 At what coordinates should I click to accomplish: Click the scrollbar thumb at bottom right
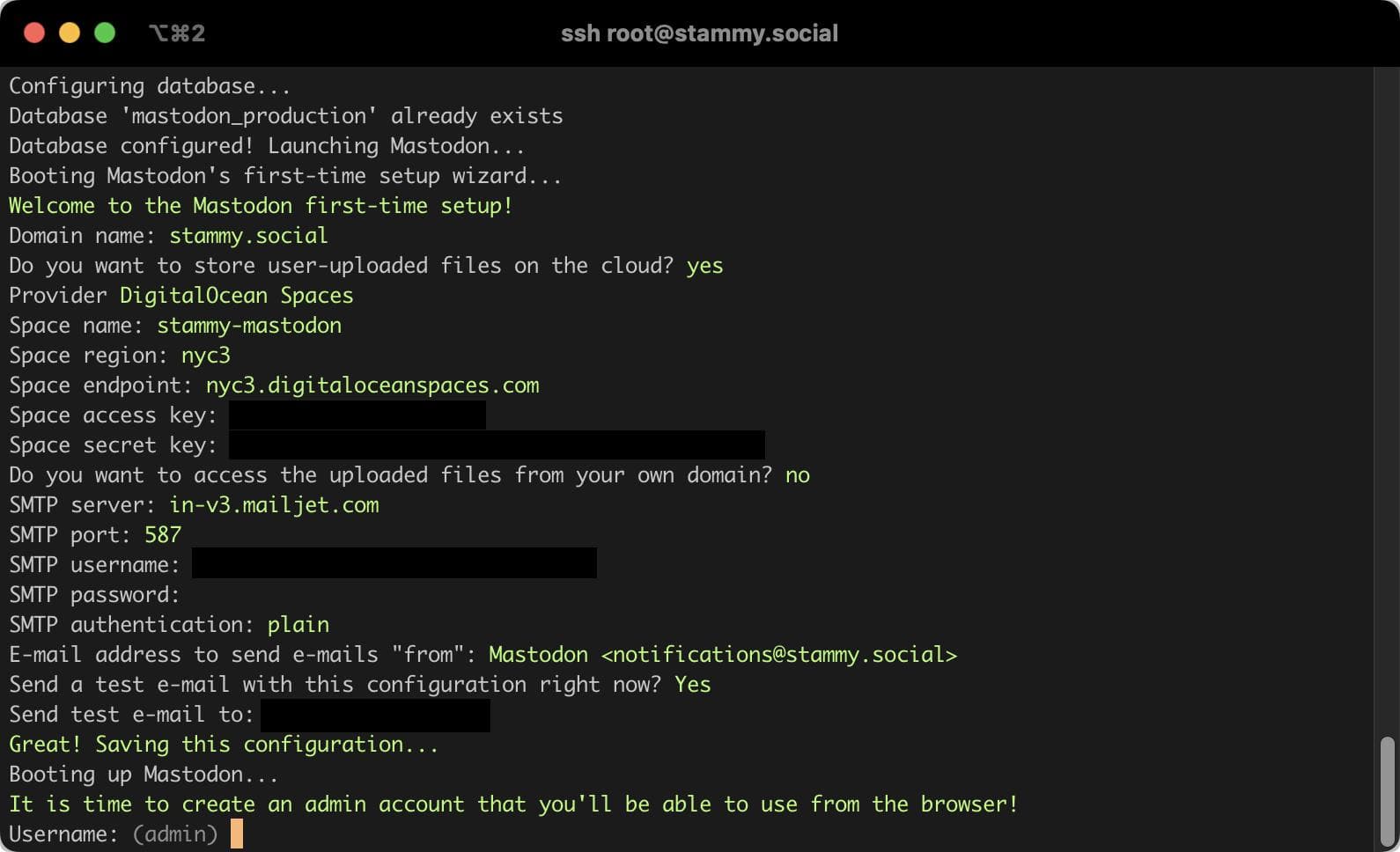(1387, 790)
